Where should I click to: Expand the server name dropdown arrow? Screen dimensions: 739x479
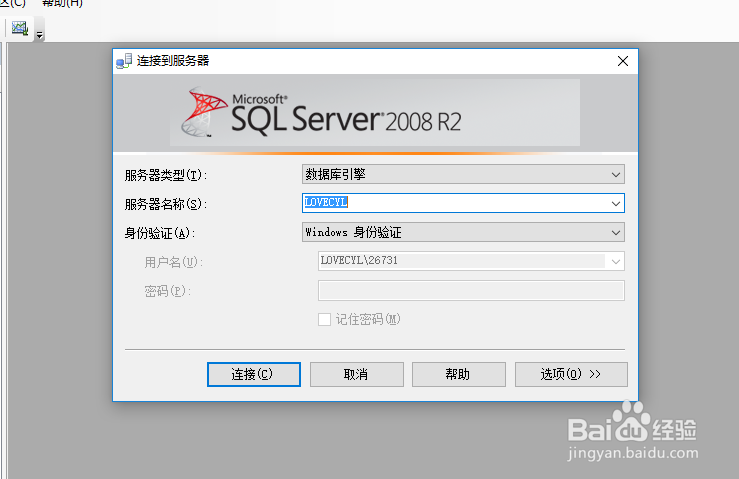click(616, 204)
